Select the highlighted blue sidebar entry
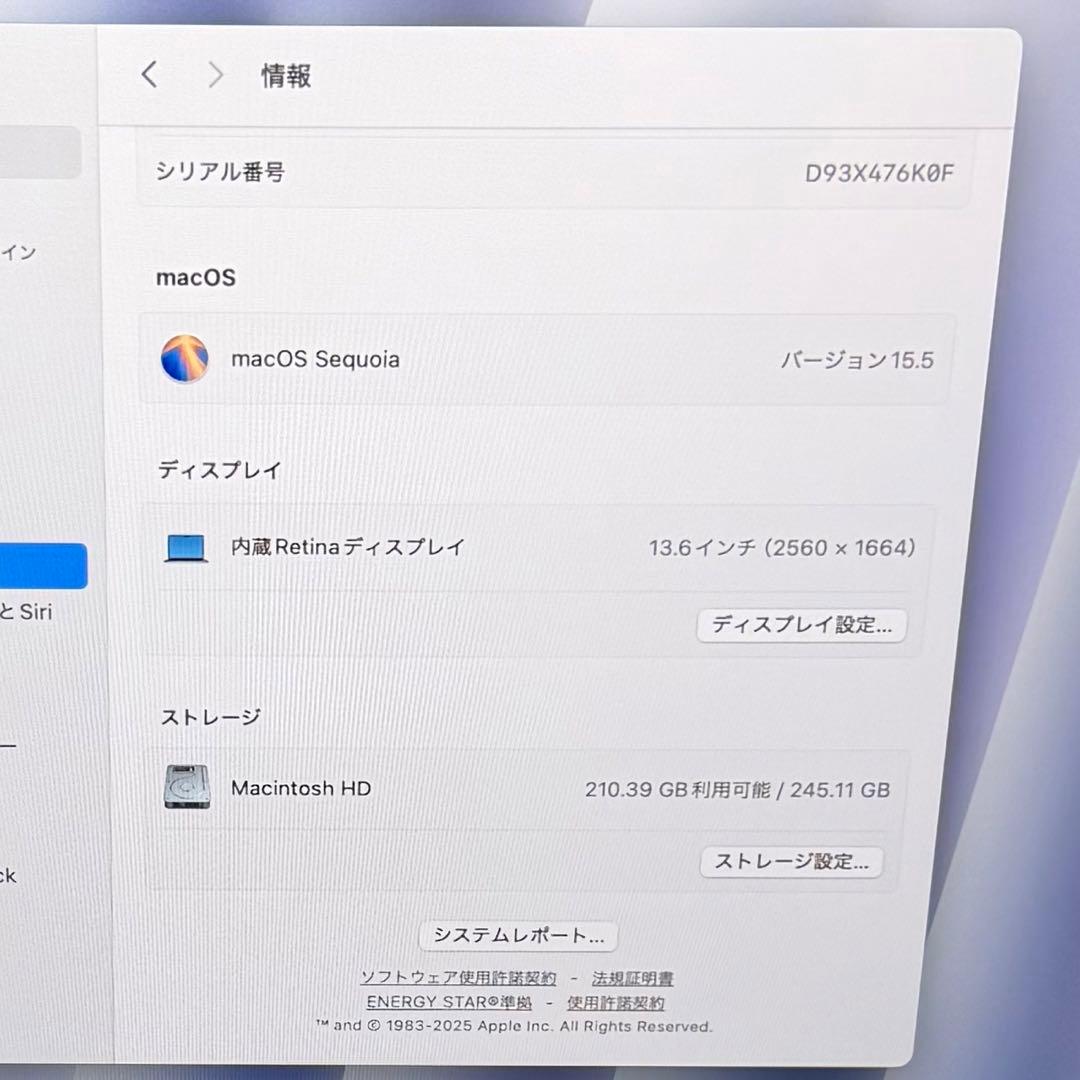The width and height of the screenshot is (1080, 1080). click(44, 566)
